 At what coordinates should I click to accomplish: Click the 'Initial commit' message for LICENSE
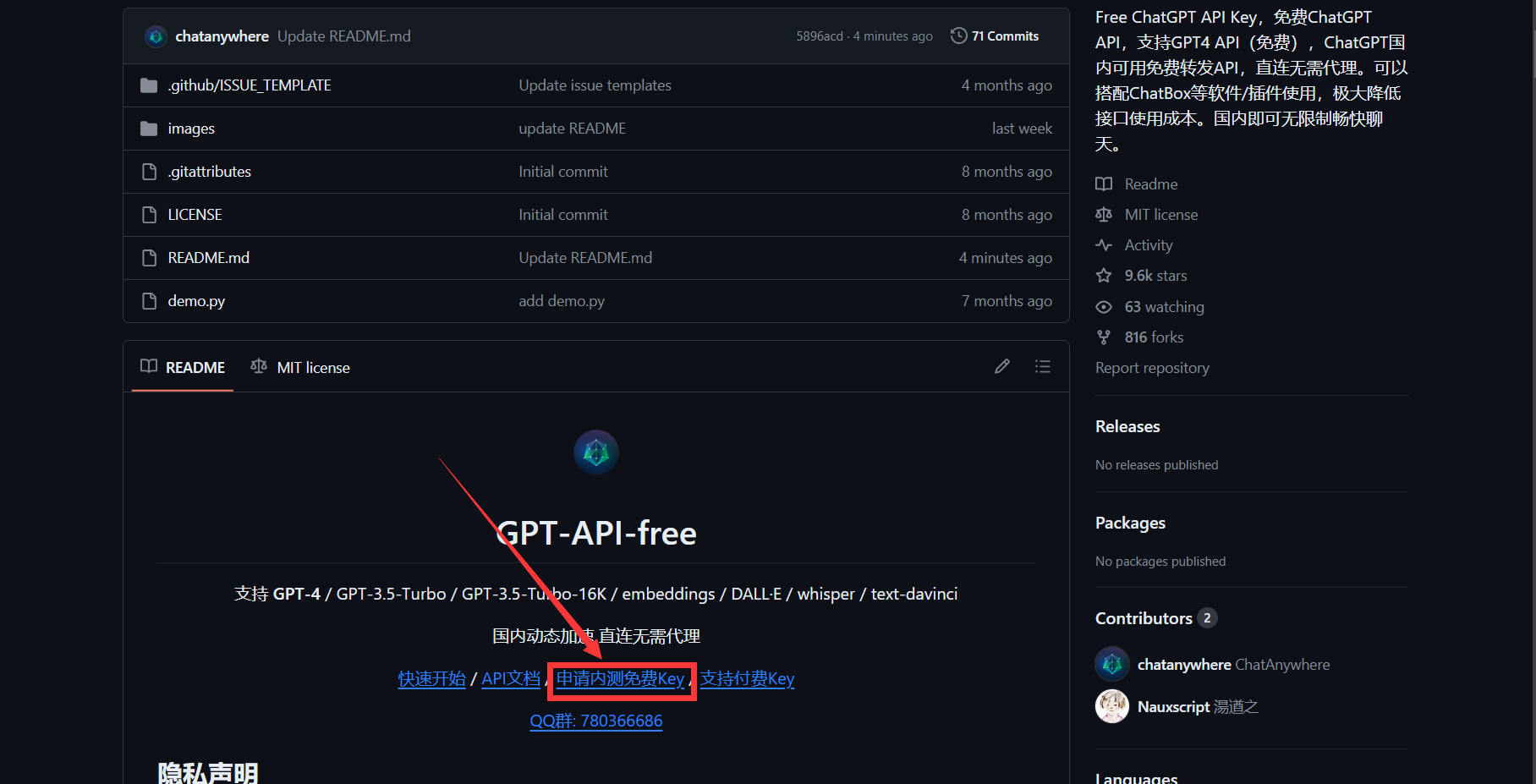point(563,215)
